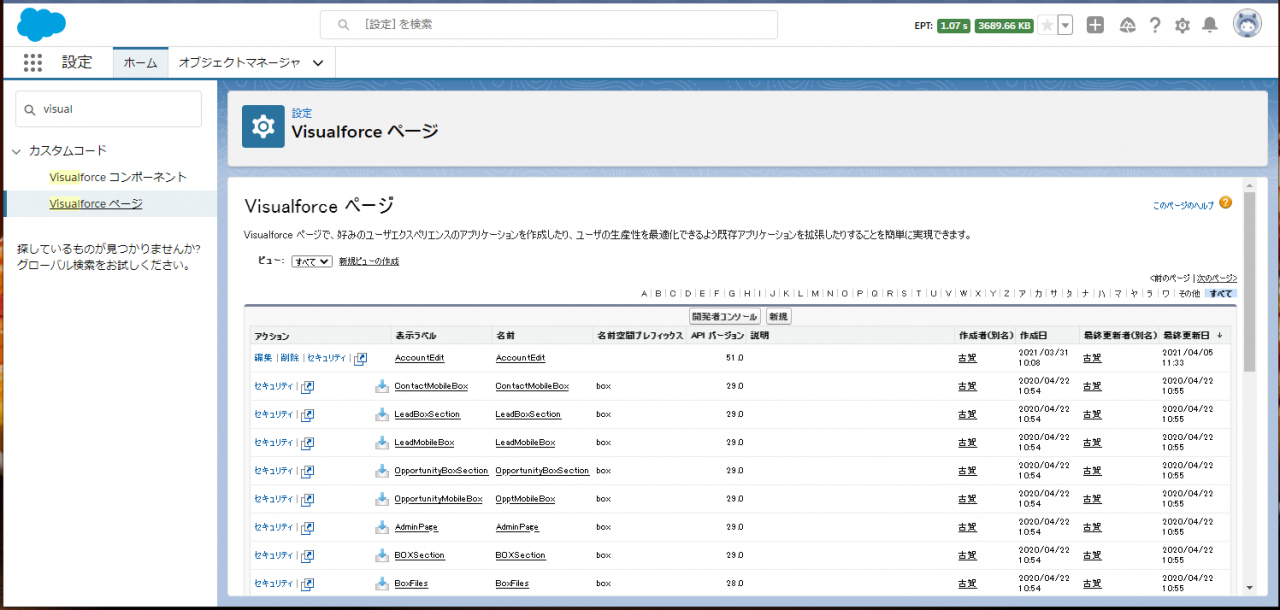Show notifications with the bell icon
Image resolution: width=1280 pixels, height=610 pixels.
[1210, 25]
